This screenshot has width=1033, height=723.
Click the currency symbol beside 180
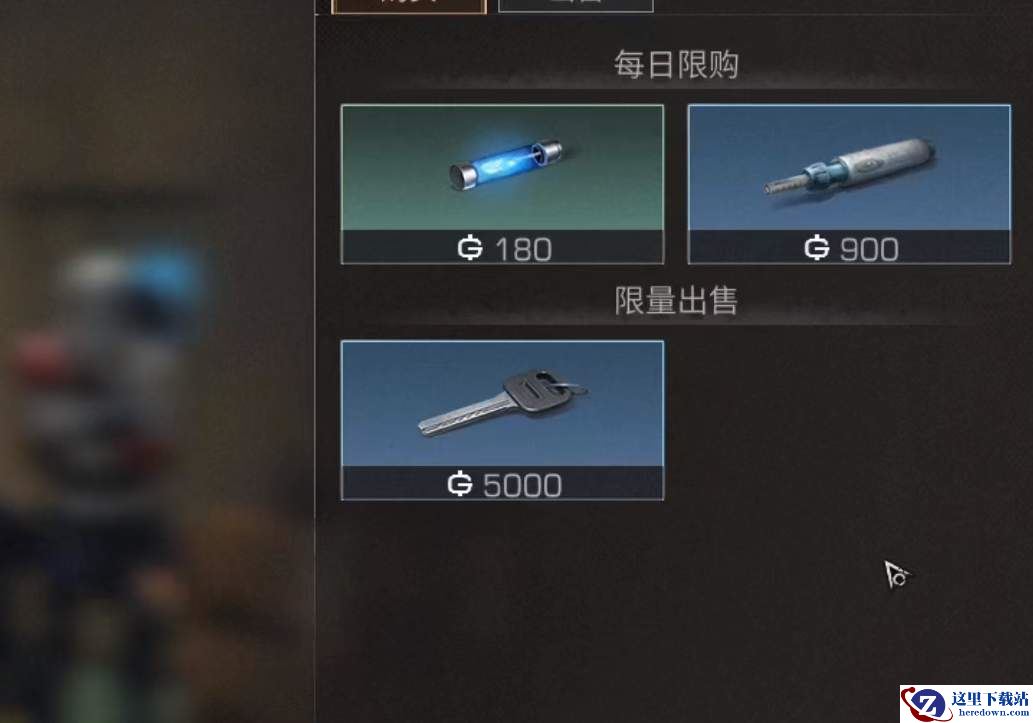(x=470, y=248)
